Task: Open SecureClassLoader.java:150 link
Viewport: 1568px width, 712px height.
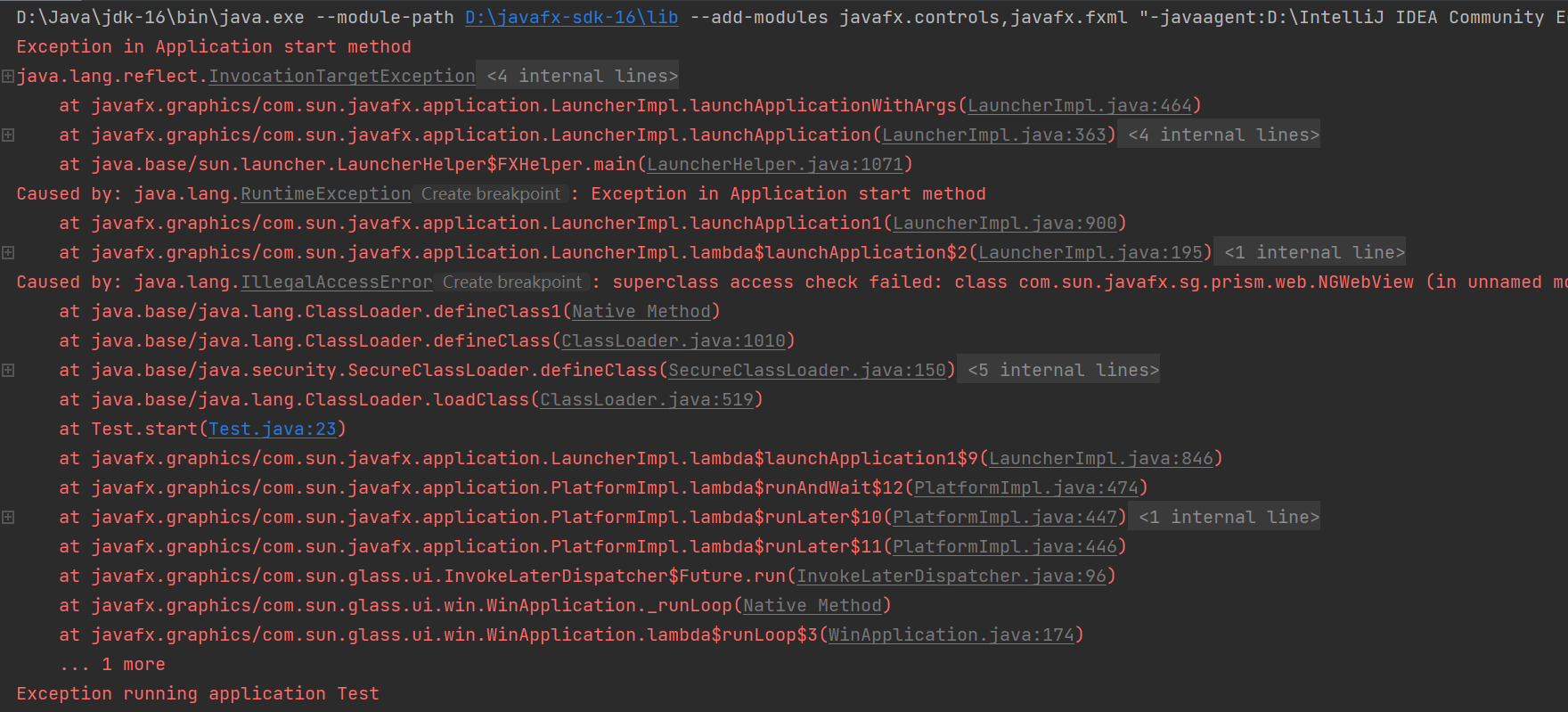Action: pos(807,371)
